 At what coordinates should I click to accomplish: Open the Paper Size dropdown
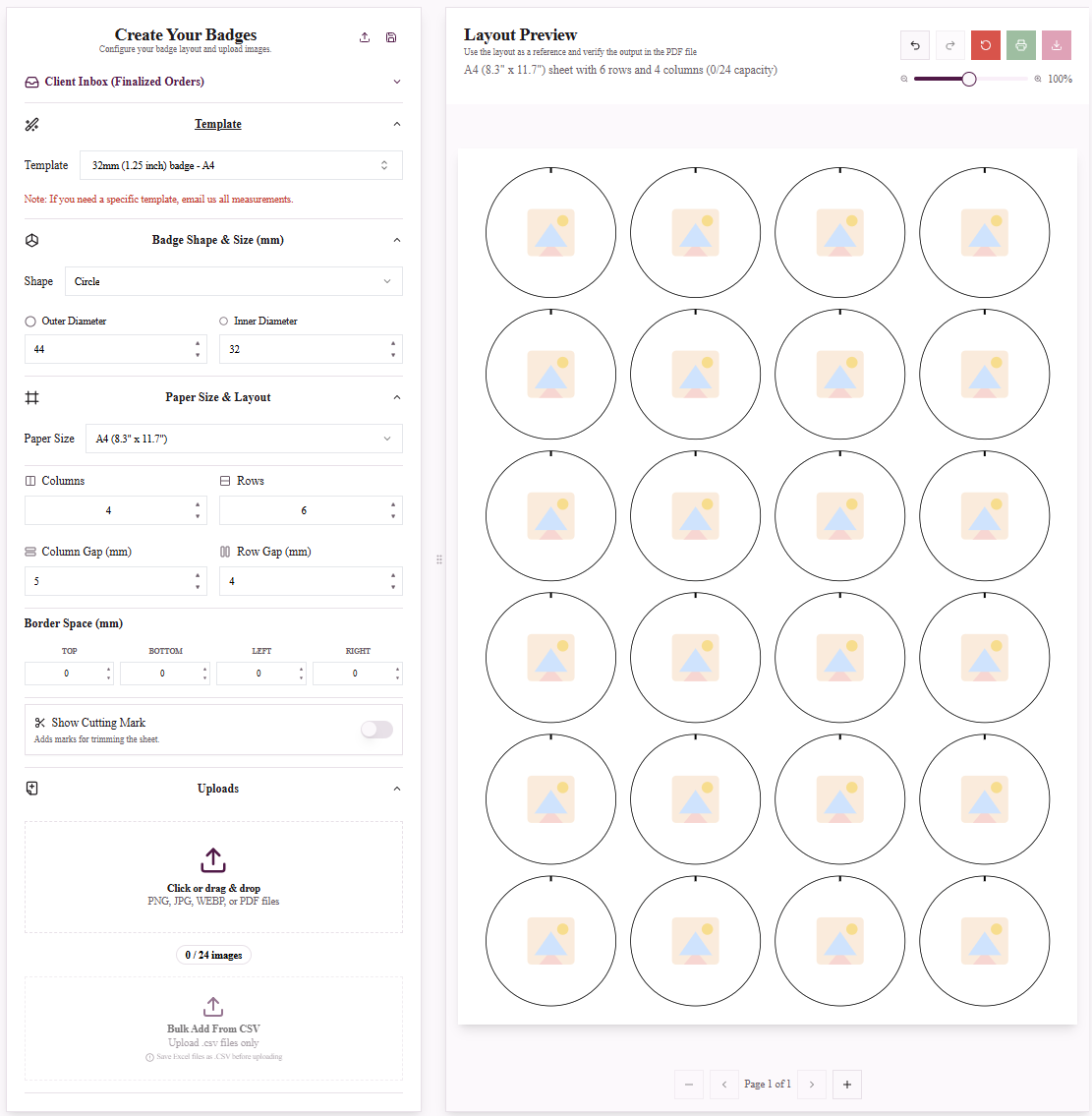point(244,439)
